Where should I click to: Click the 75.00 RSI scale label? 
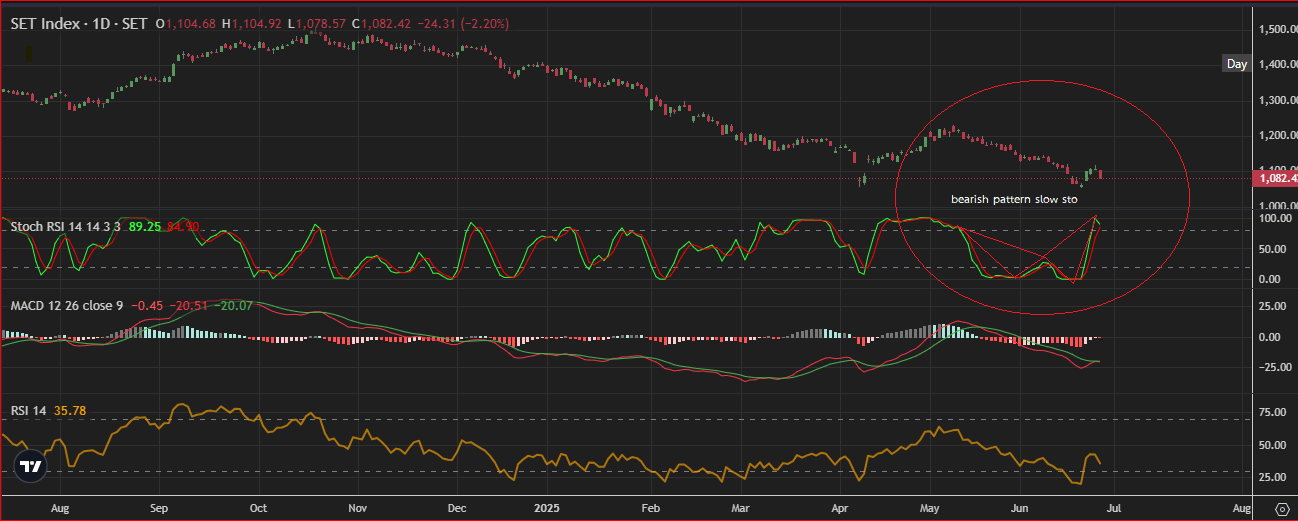[x=1273, y=411]
